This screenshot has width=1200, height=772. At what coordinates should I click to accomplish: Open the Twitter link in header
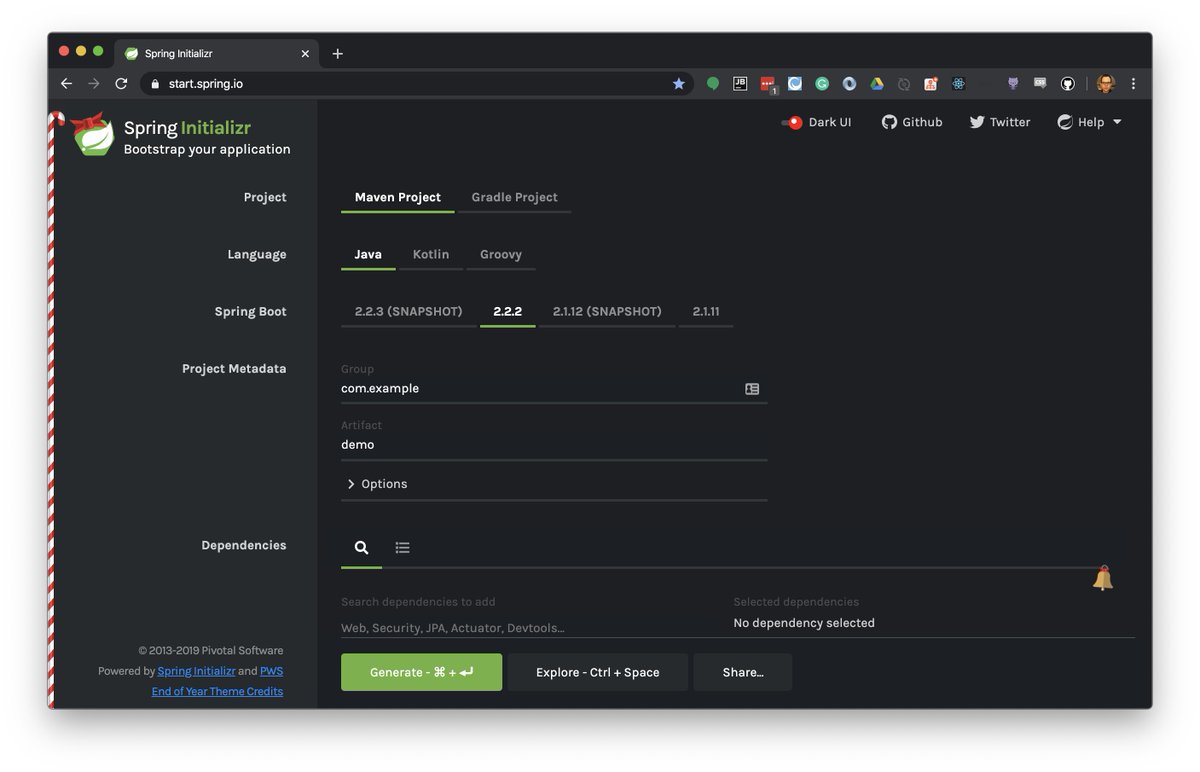1000,122
